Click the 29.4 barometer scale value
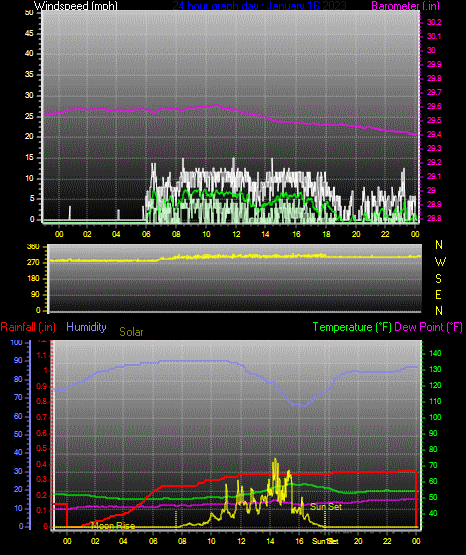Screen dimensions: 466x555 pos(434,135)
